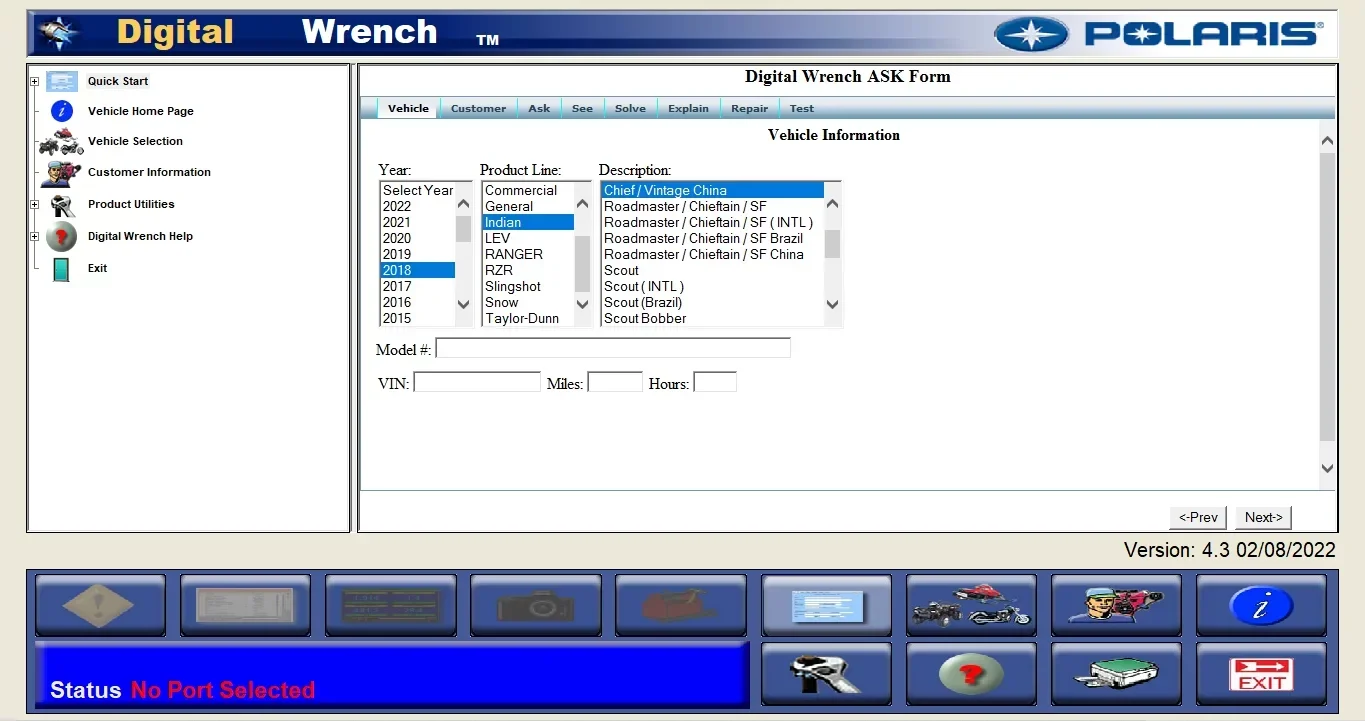The width and height of the screenshot is (1365, 721).
Task: Switch to the Customer tab
Action: (478, 108)
